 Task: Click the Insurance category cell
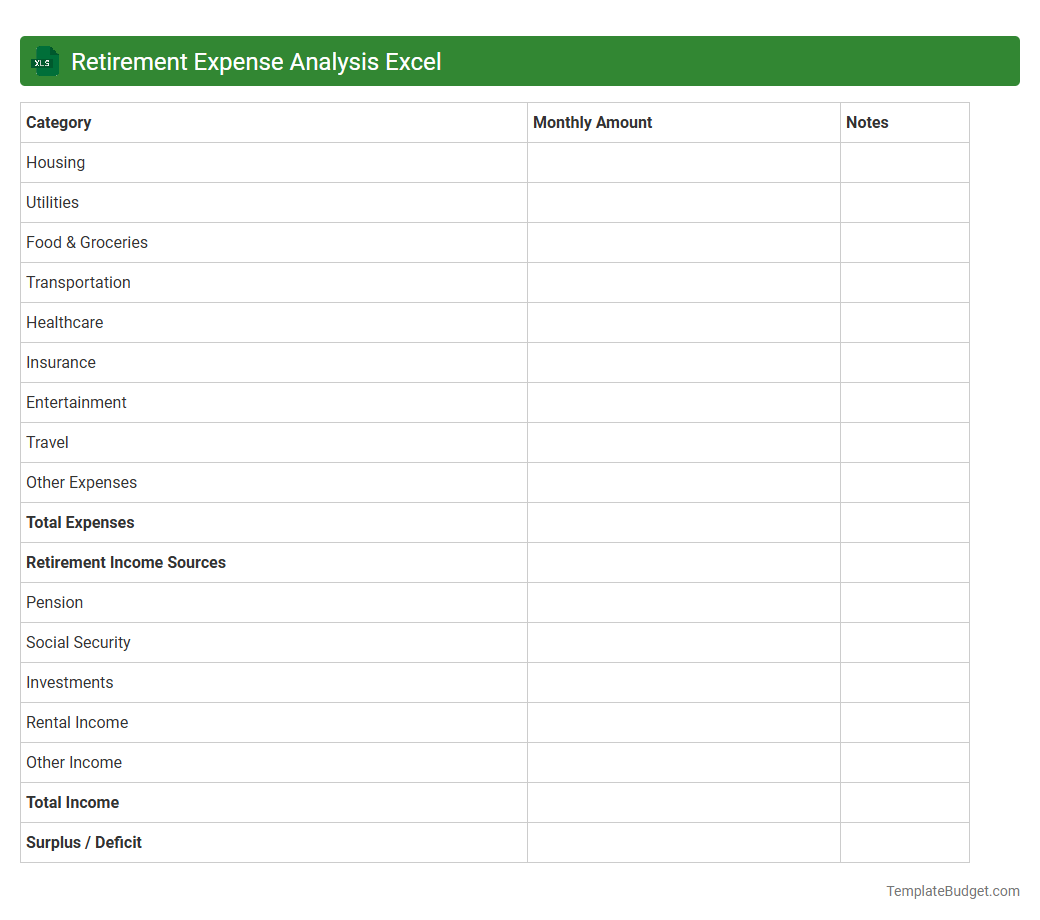(60, 362)
